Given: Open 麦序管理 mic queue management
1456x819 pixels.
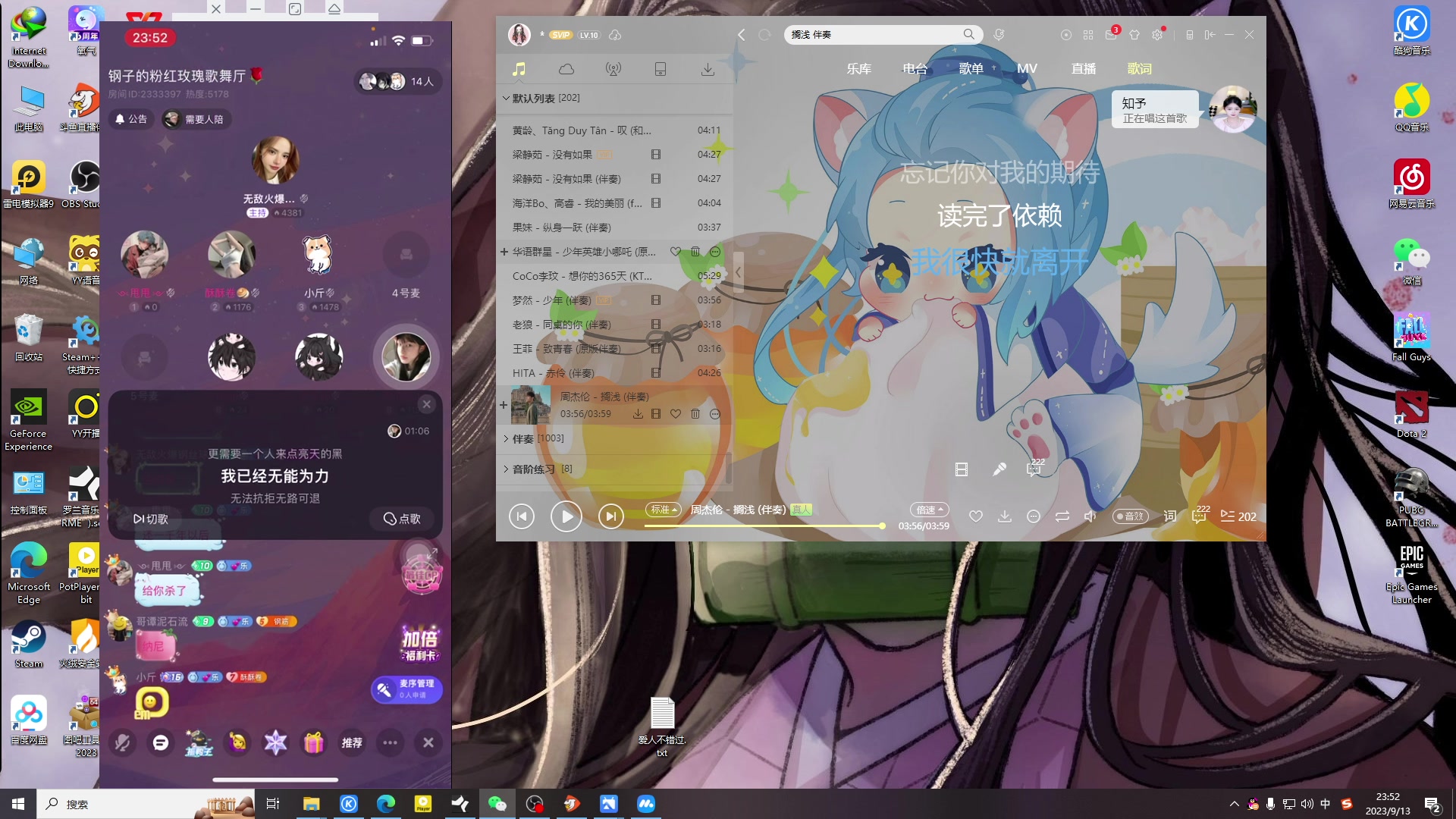Looking at the screenshot, I should click(406, 689).
